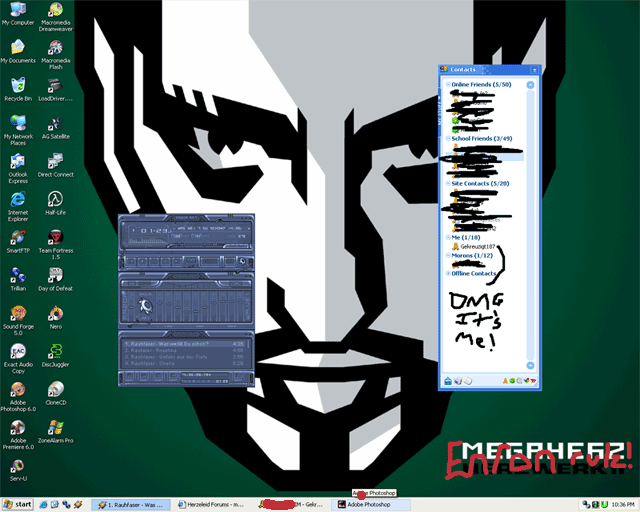This screenshot has width=640, height=512.
Task: Select the Macromedia Dreamweaver shortcut
Action: (x=56, y=16)
